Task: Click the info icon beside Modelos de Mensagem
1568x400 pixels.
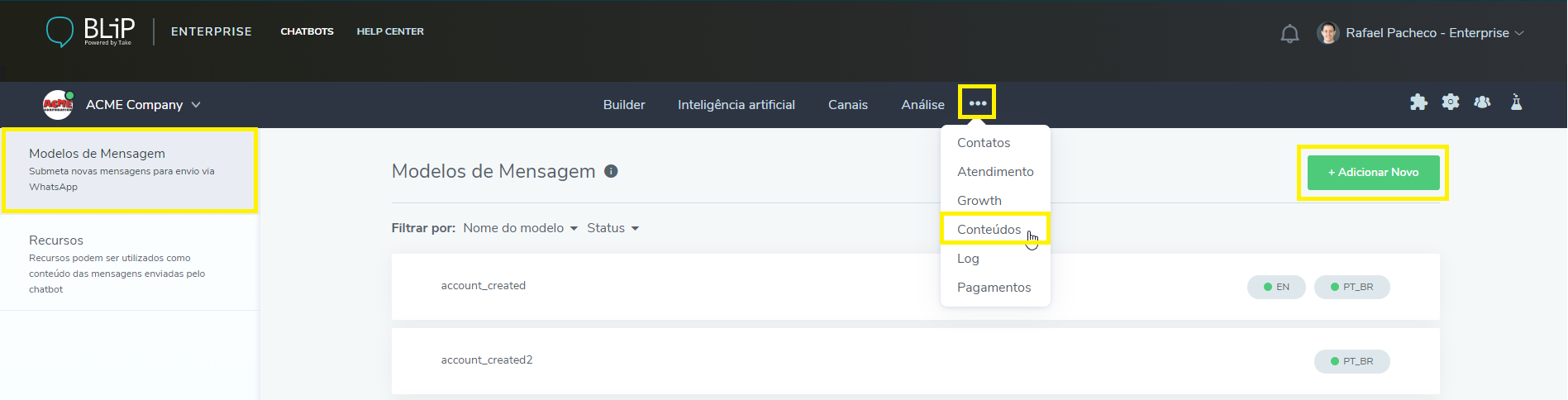Action: pyautogui.click(x=611, y=171)
